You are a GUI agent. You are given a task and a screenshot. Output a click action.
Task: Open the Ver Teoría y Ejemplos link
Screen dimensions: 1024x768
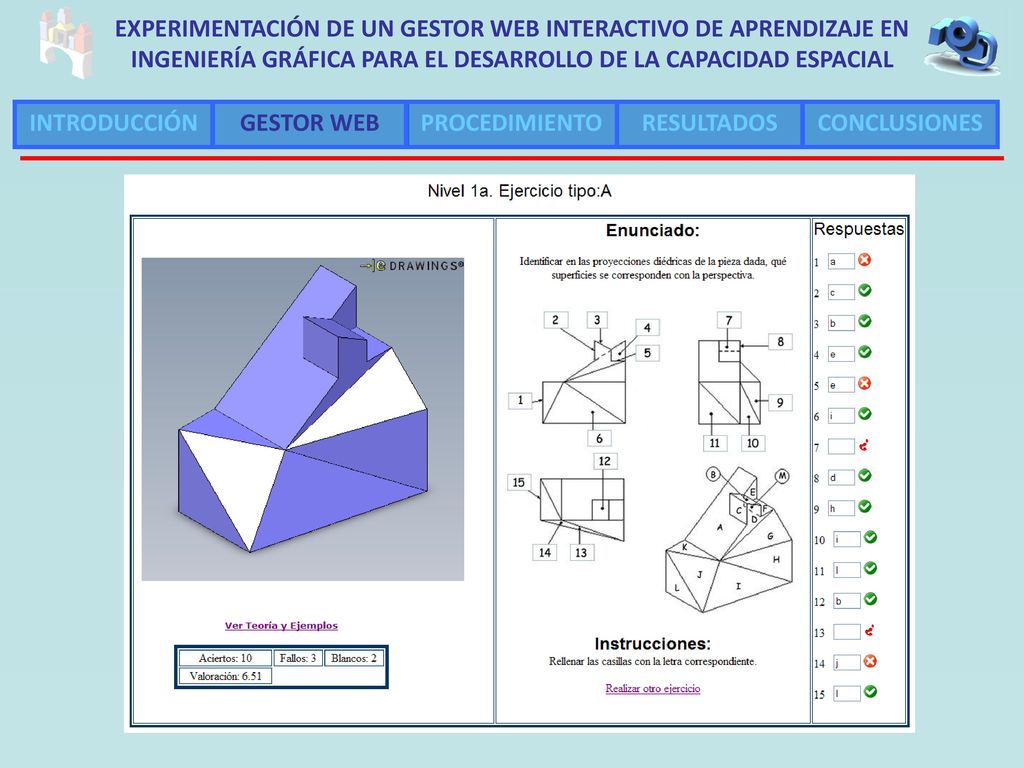[281, 626]
